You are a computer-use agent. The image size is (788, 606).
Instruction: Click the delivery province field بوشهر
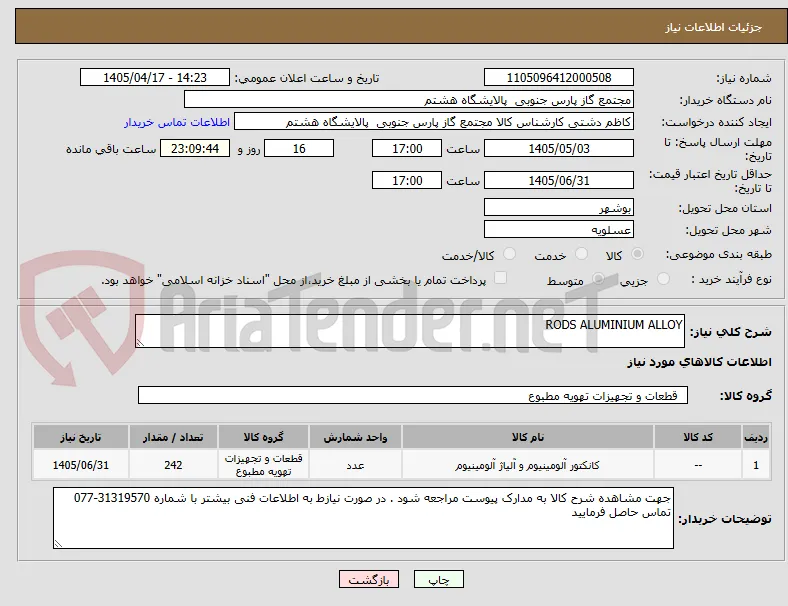559,208
